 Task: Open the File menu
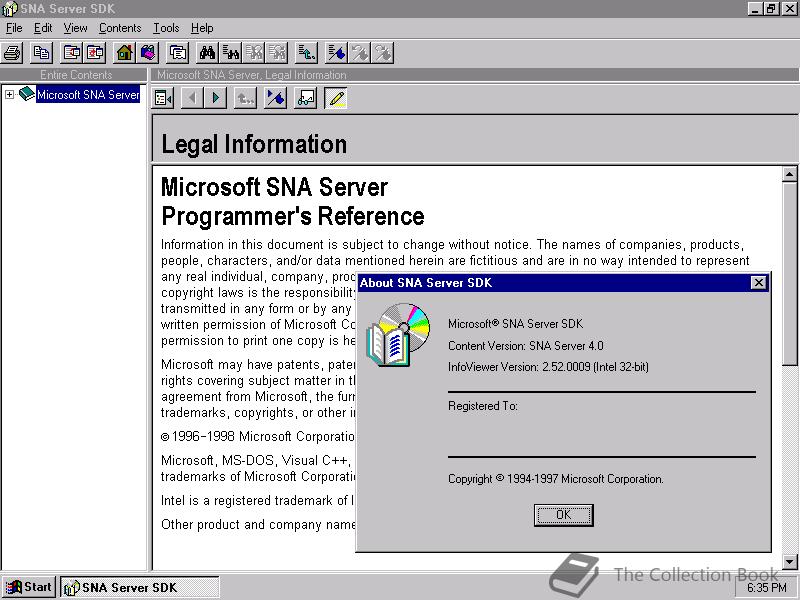point(14,28)
